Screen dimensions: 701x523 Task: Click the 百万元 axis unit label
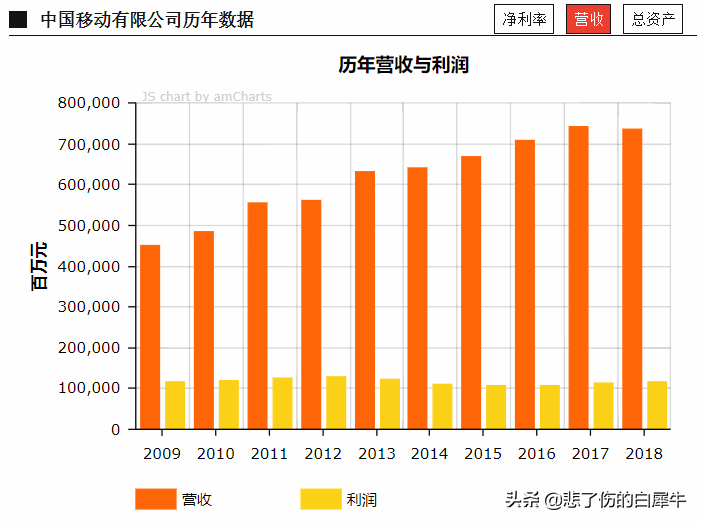(x=39, y=266)
